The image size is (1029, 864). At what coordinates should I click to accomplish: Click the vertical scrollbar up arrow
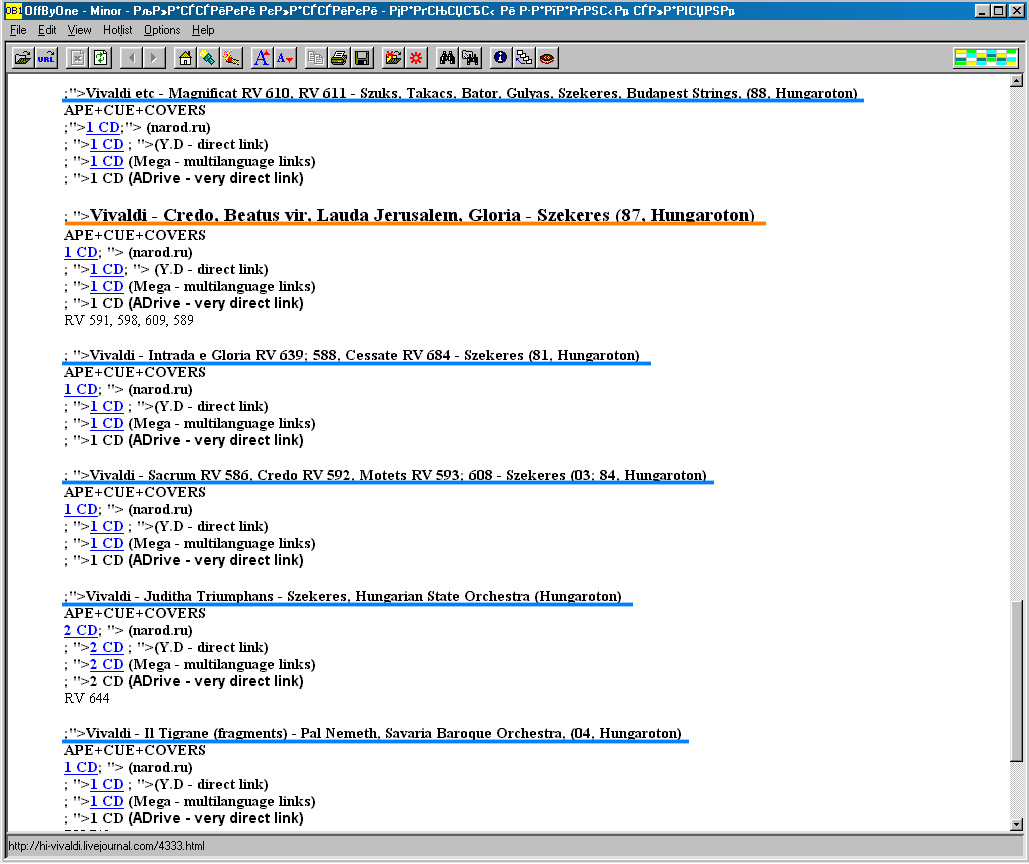tap(1017, 81)
